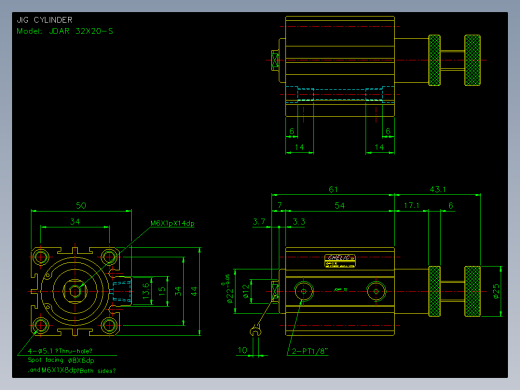Select the 43.1 rod length dimension
Viewport: 520px width, 390px height.
438,189
